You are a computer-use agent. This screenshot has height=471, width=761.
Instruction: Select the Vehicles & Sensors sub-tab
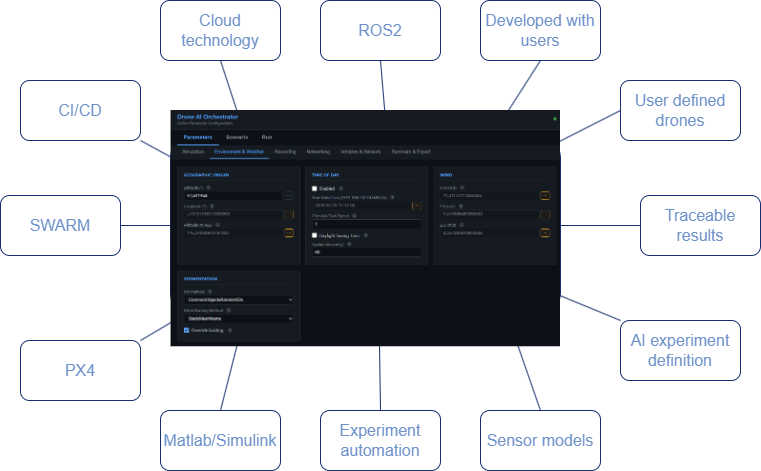pos(361,152)
